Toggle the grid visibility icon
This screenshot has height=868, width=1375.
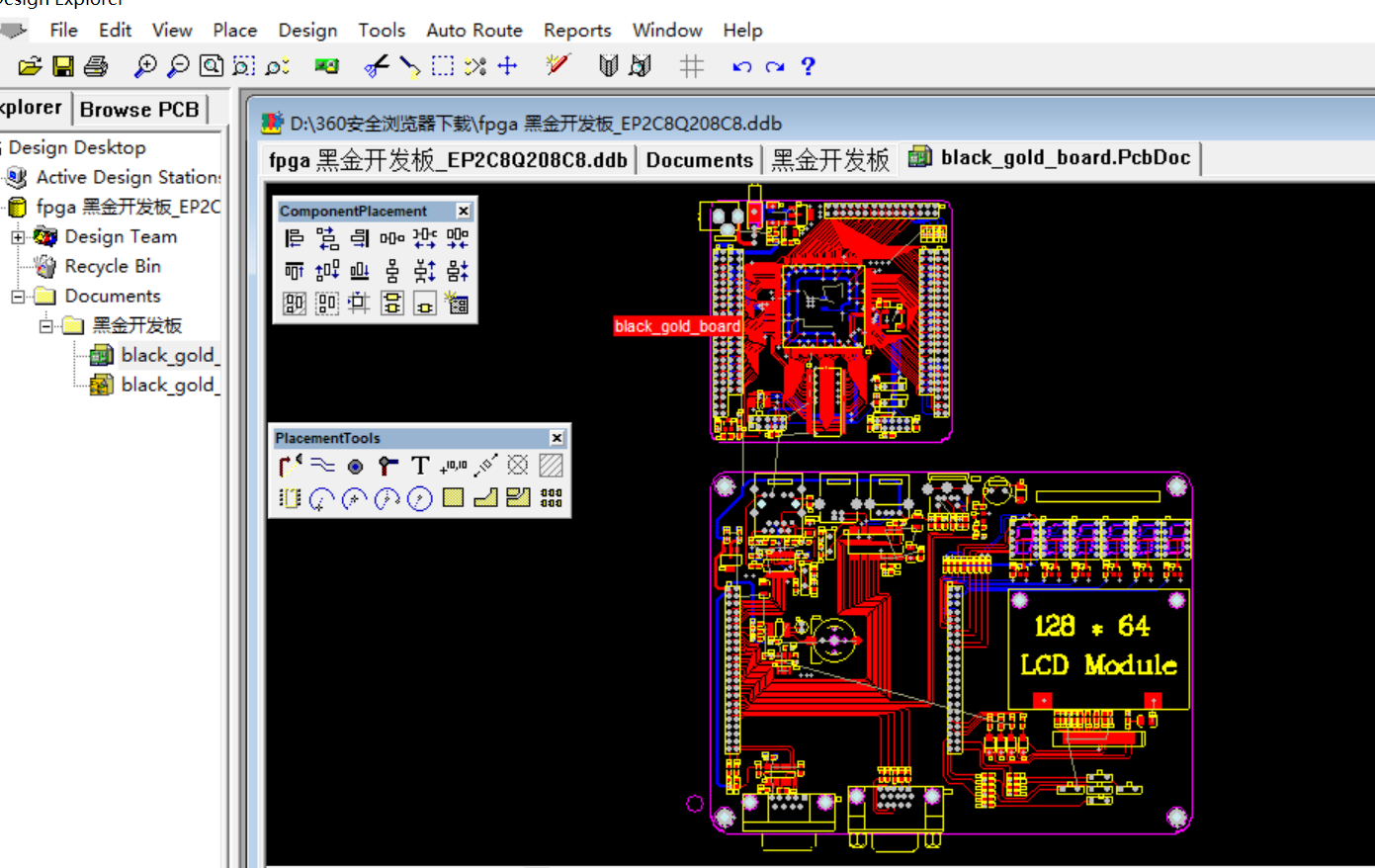(x=691, y=66)
